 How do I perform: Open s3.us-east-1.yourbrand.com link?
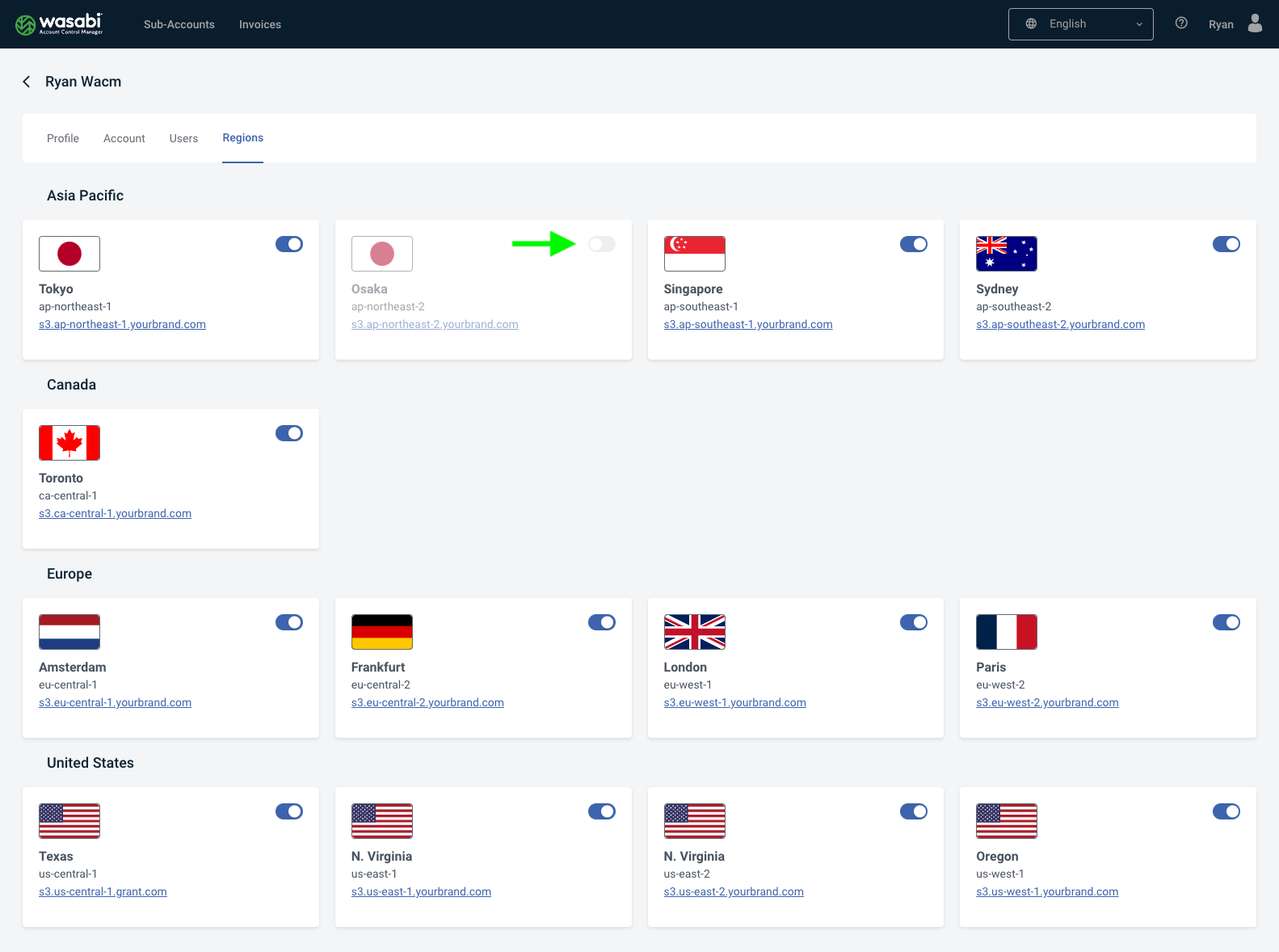(x=421, y=891)
